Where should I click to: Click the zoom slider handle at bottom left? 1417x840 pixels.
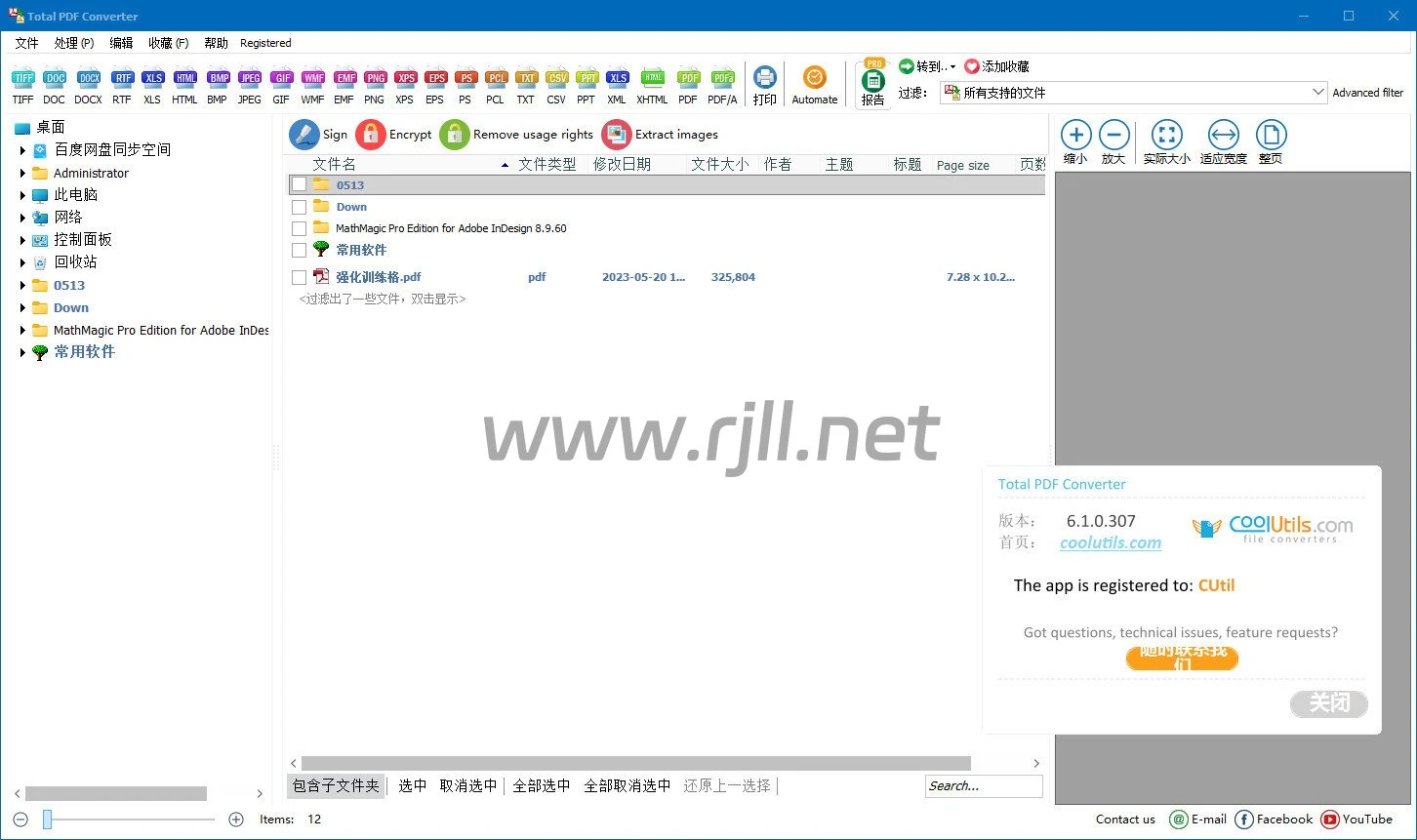(x=47, y=820)
